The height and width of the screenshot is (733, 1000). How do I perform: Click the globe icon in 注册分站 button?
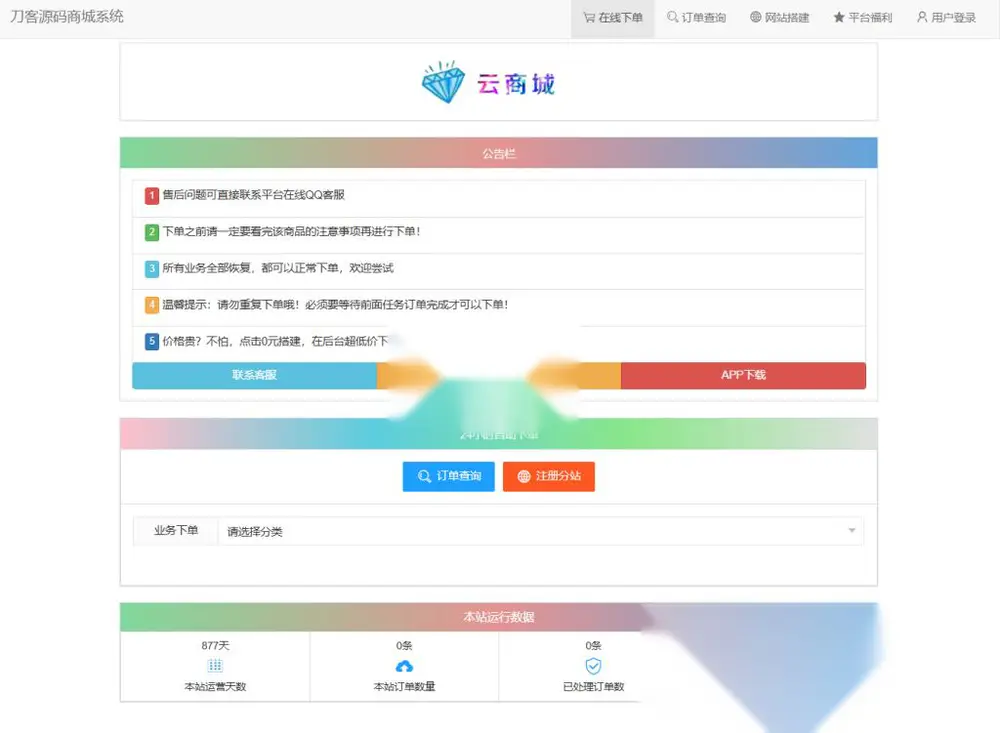tap(524, 477)
